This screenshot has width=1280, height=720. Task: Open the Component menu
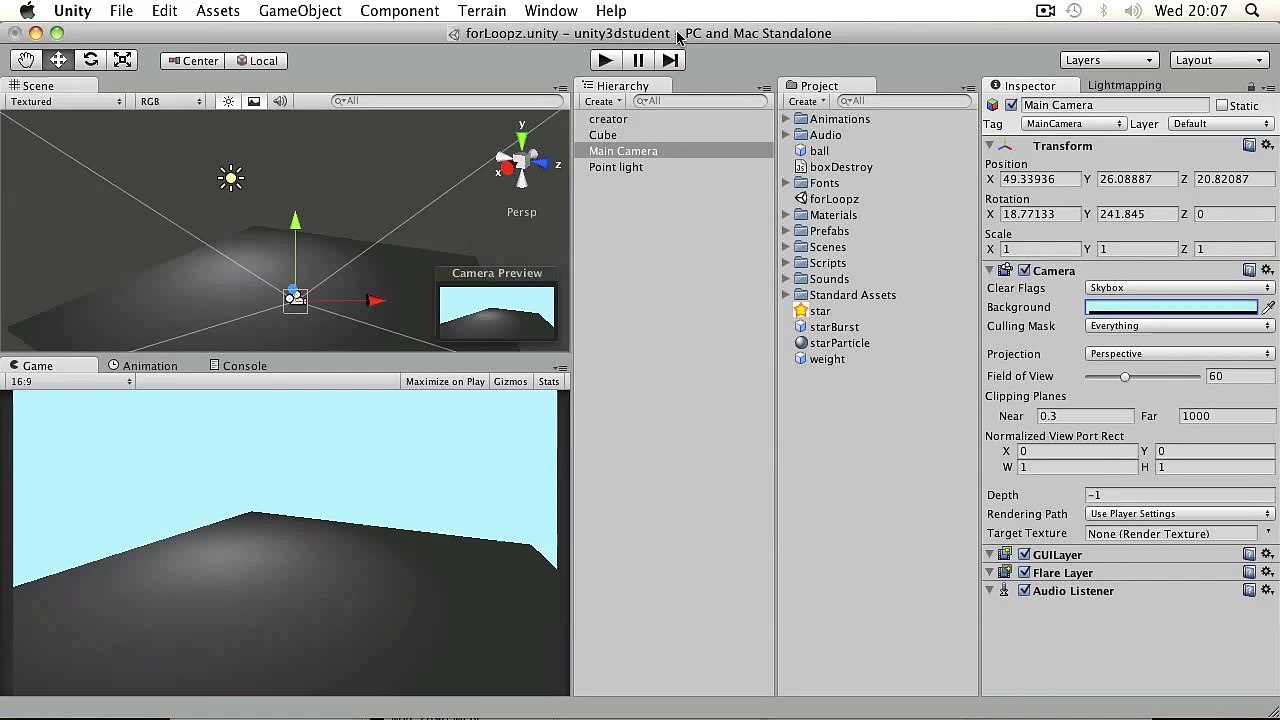tap(399, 11)
